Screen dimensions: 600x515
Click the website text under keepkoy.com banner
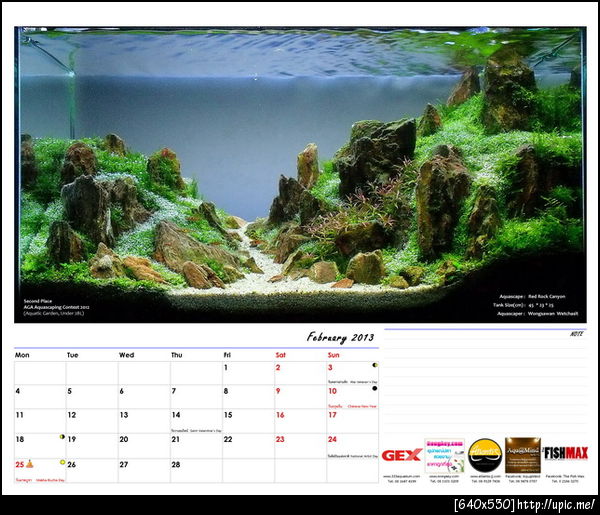(444, 476)
